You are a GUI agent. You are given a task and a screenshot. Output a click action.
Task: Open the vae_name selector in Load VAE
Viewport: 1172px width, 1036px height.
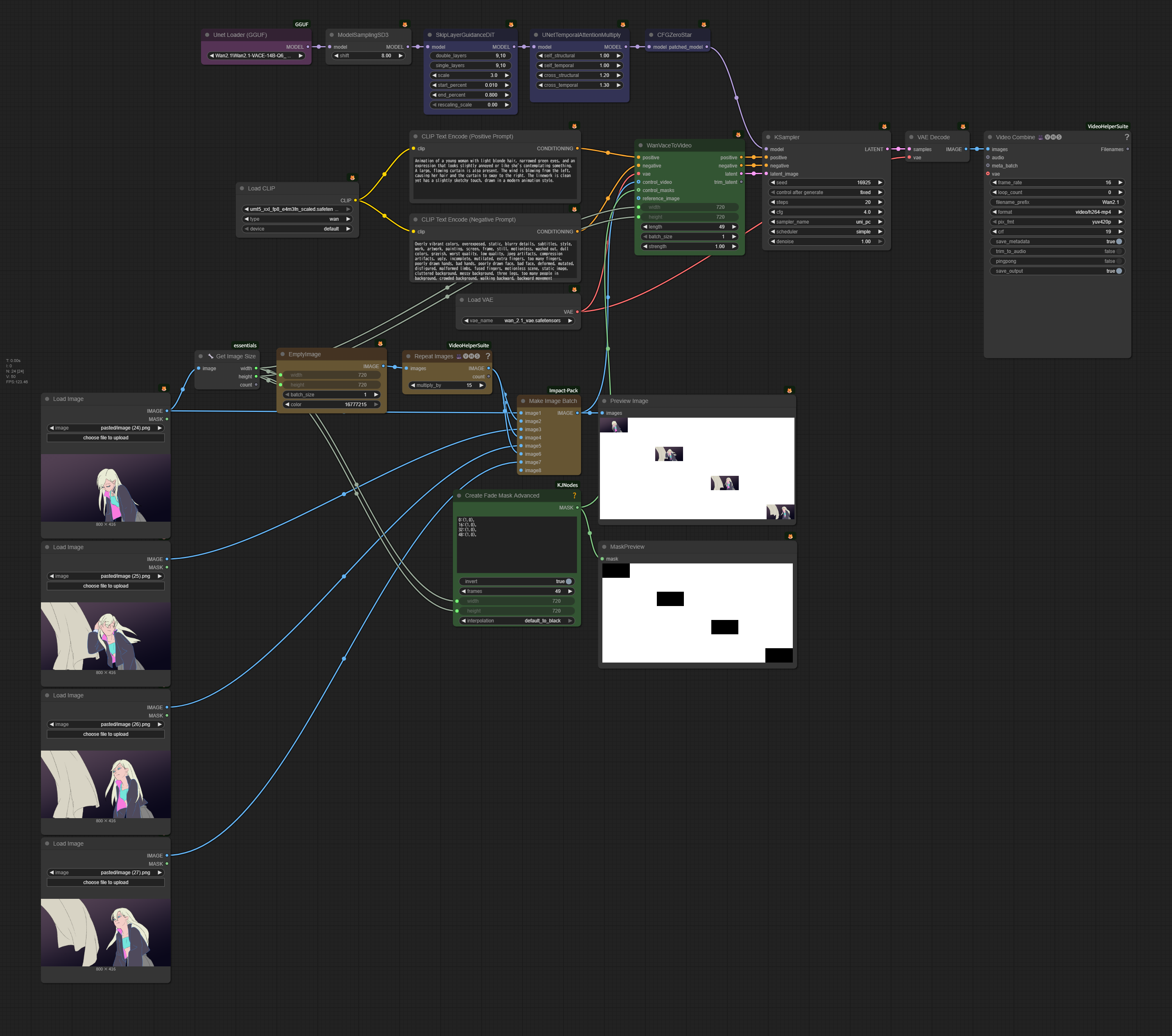(518, 321)
